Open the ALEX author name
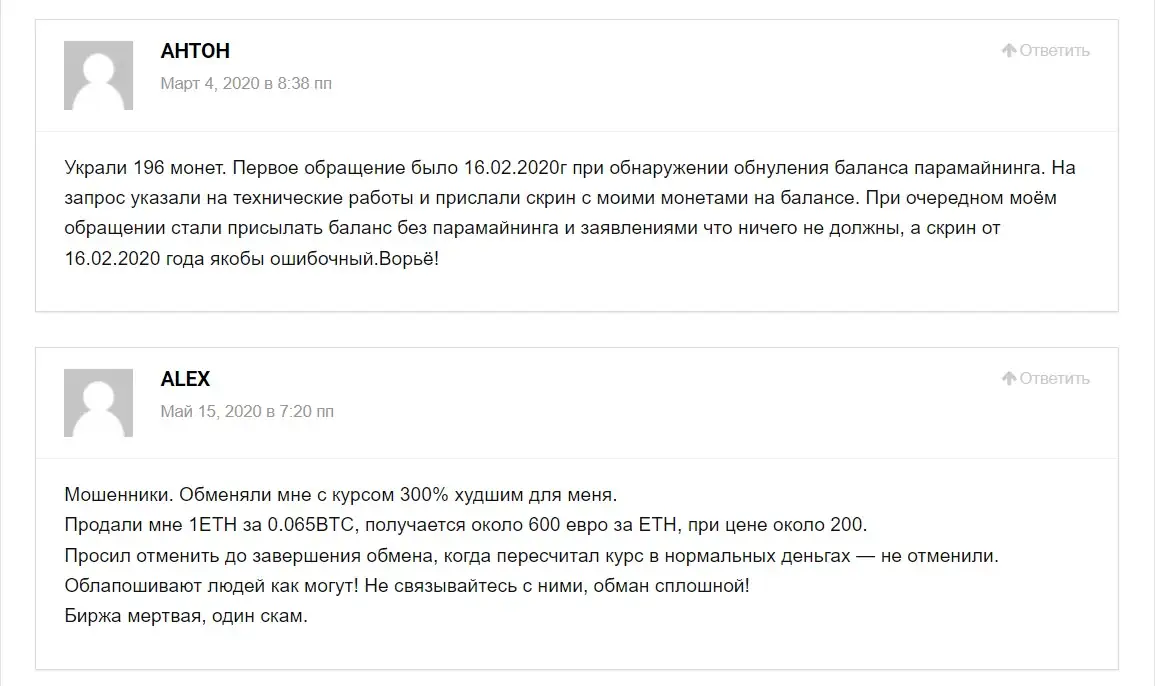Viewport: 1155px width, 686px height. point(186,379)
